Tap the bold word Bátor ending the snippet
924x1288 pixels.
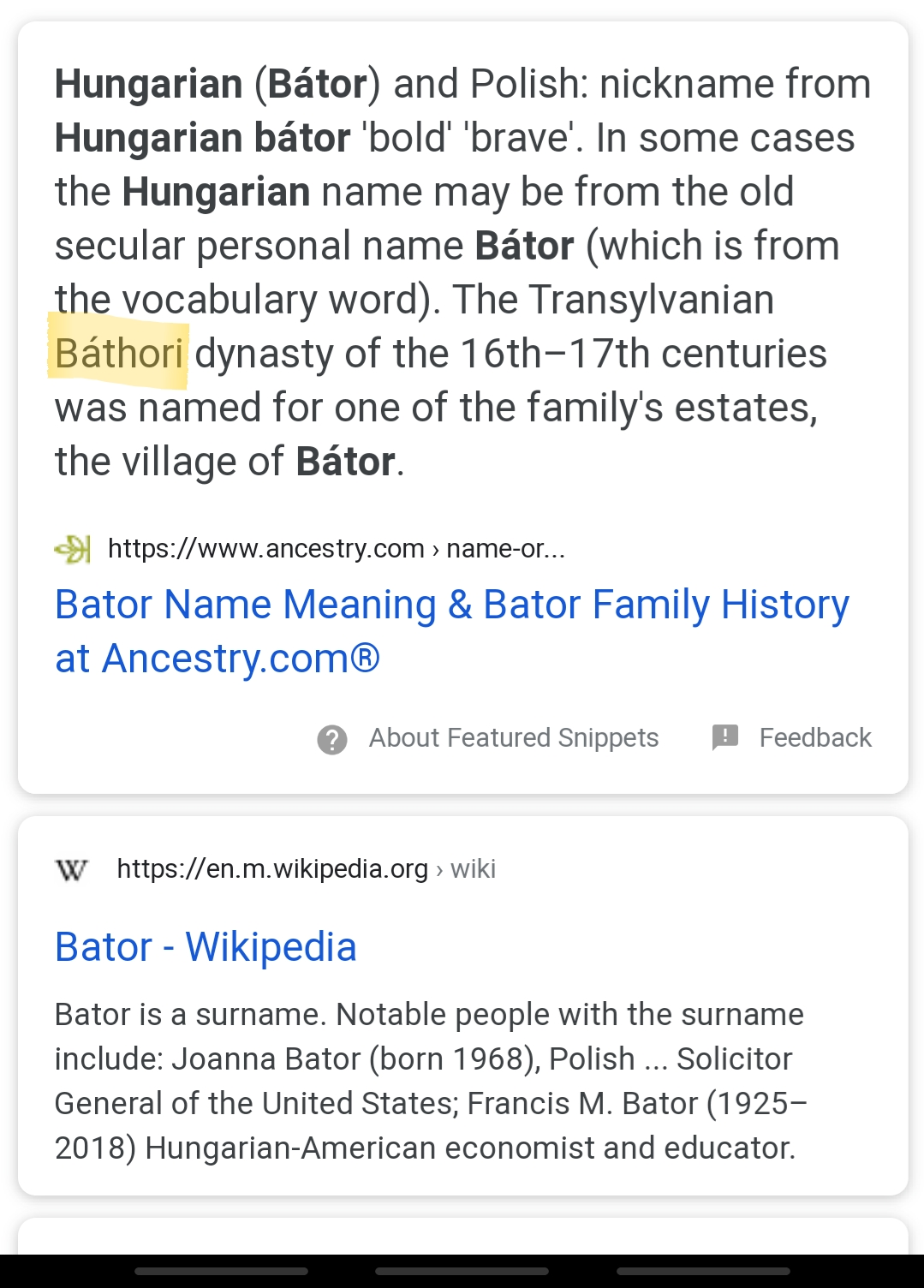[x=345, y=462]
